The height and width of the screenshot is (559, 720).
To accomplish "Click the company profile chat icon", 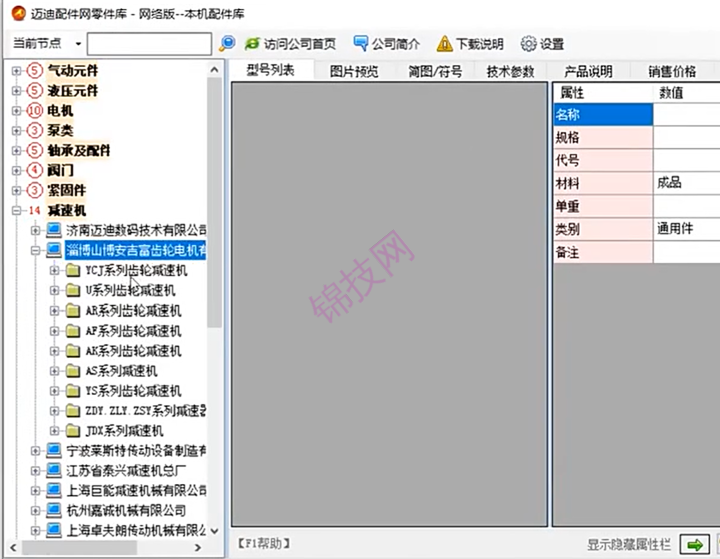I will point(360,44).
